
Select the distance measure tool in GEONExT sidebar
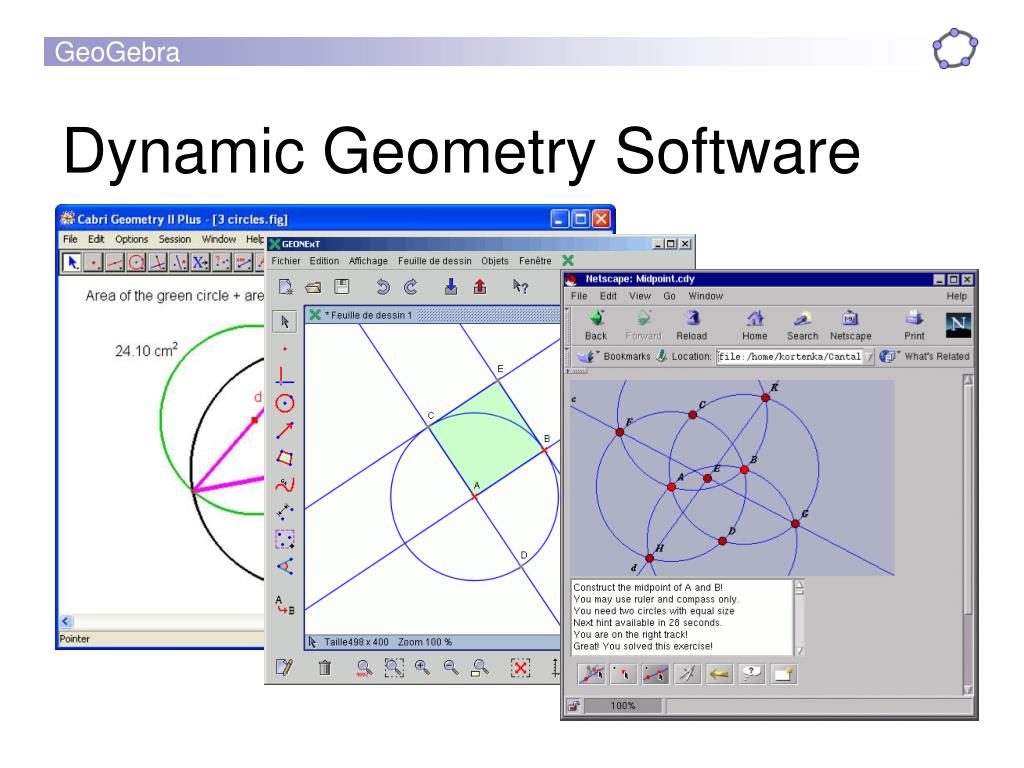tap(285, 511)
